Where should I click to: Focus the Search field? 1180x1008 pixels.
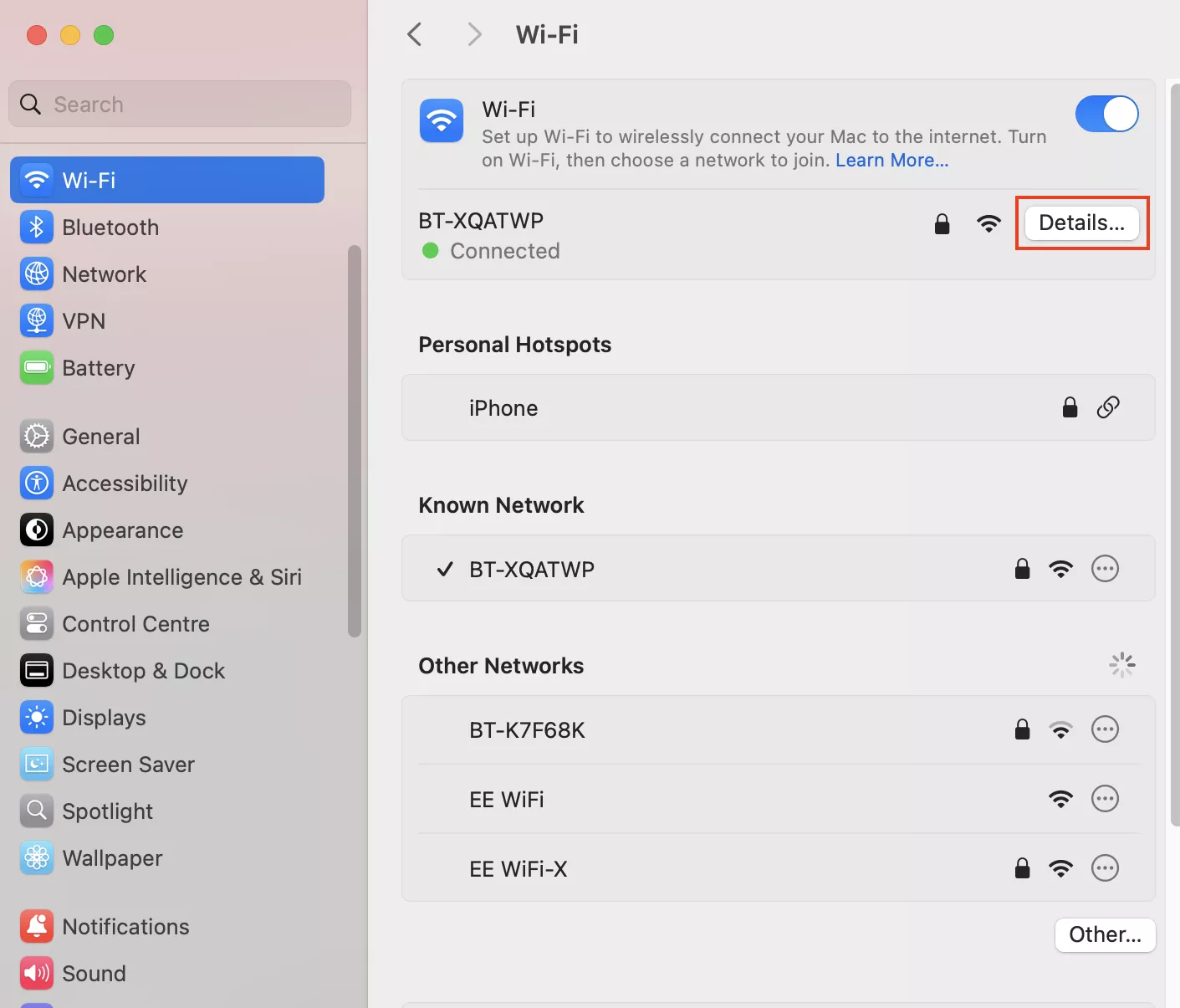[x=180, y=104]
